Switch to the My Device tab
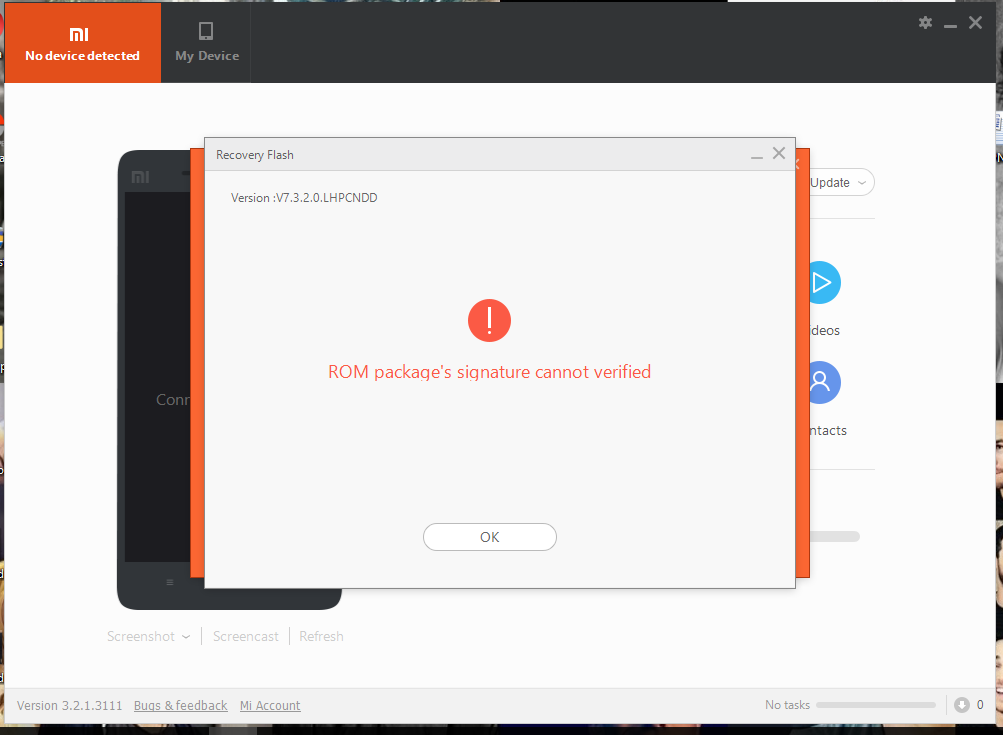This screenshot has width=1003, height=735. (x=206, y=43)
